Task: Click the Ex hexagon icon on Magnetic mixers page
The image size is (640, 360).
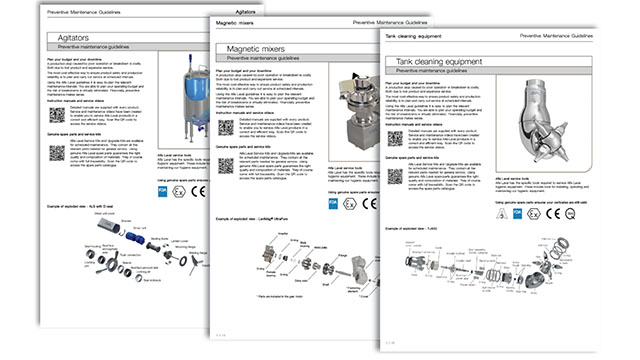Action: 349,204
